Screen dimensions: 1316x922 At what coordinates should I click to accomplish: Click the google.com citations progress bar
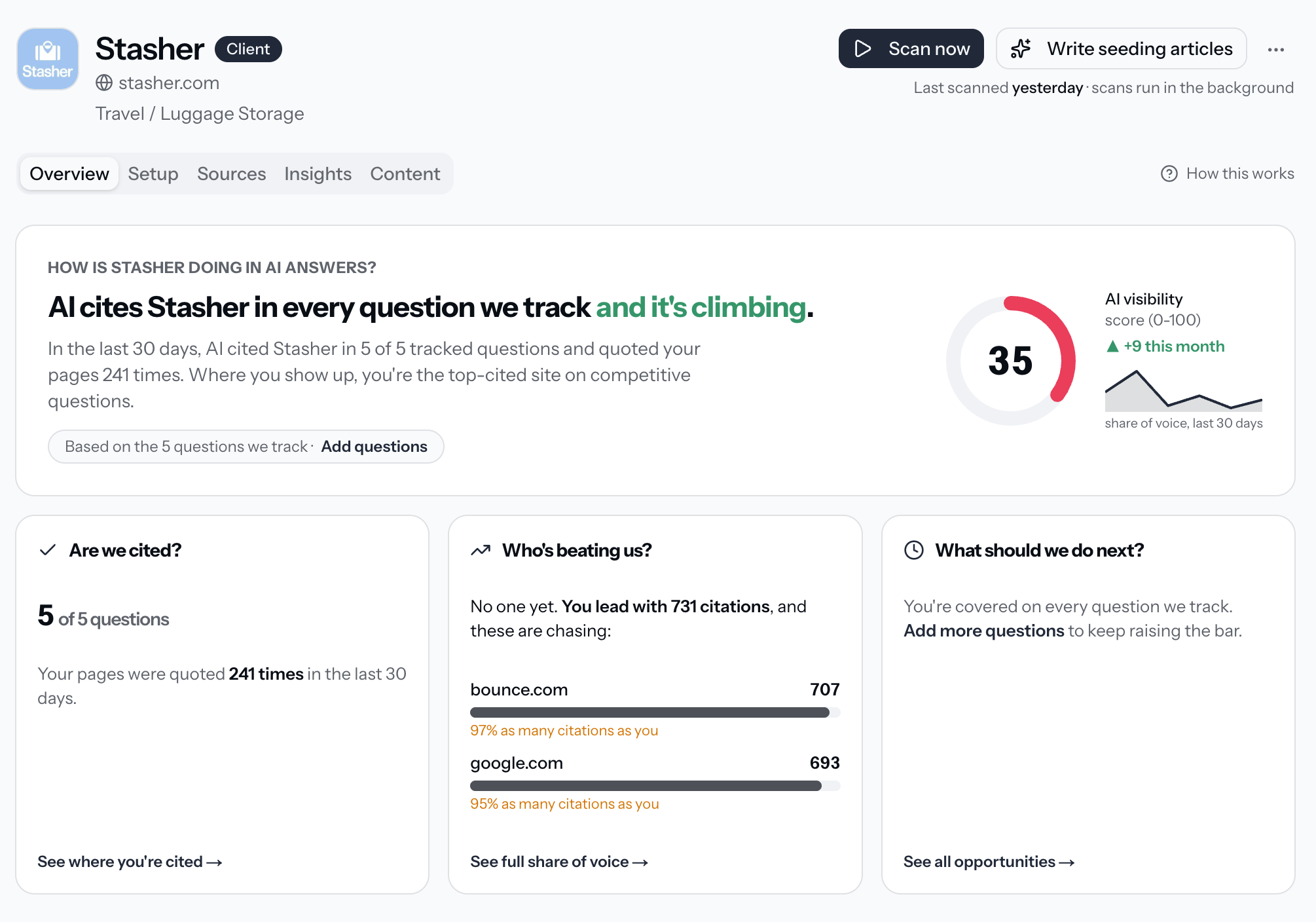655,786
